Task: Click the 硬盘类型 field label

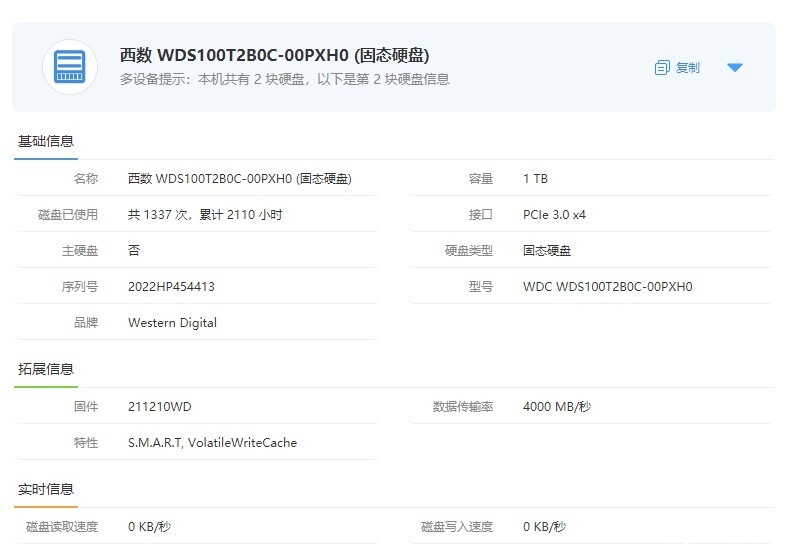Action: (469, 251)
